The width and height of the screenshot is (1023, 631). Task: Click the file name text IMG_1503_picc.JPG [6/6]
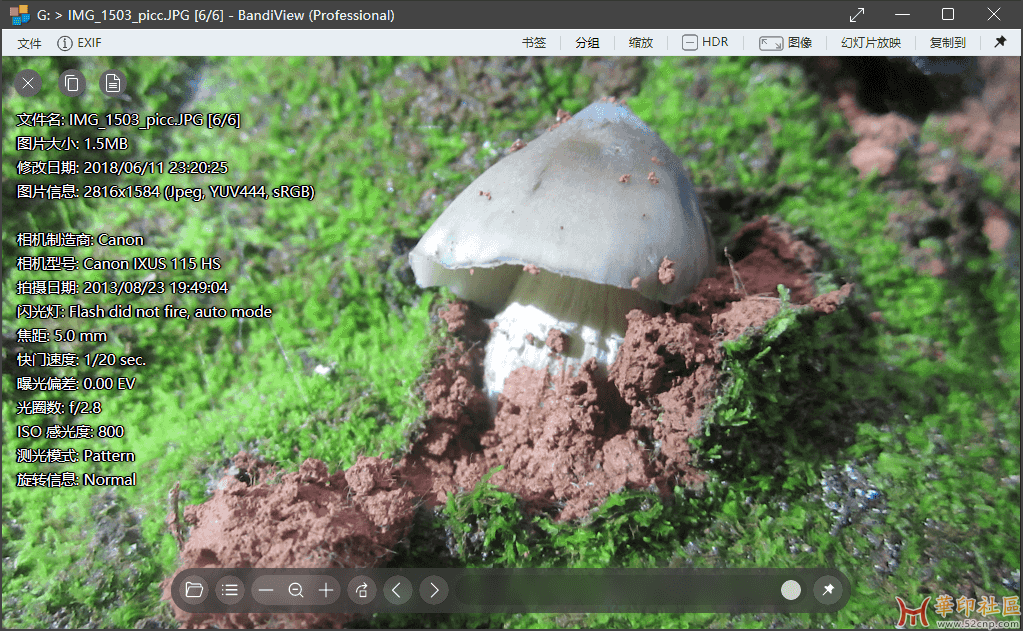(x=155, y=120)
